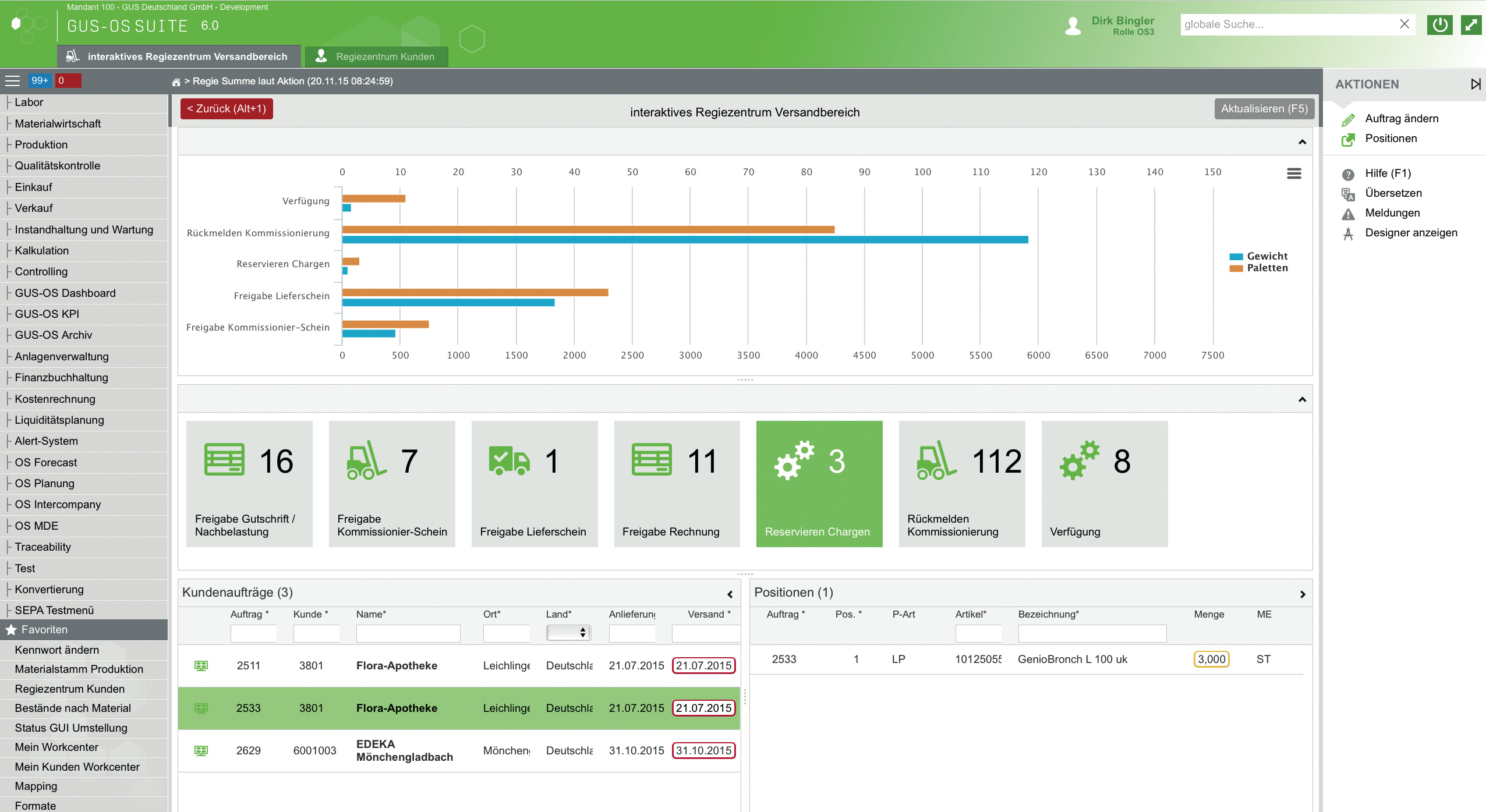Click order icon in row 2511
This screenshot has height=812, width=1486.
(201, 666)
